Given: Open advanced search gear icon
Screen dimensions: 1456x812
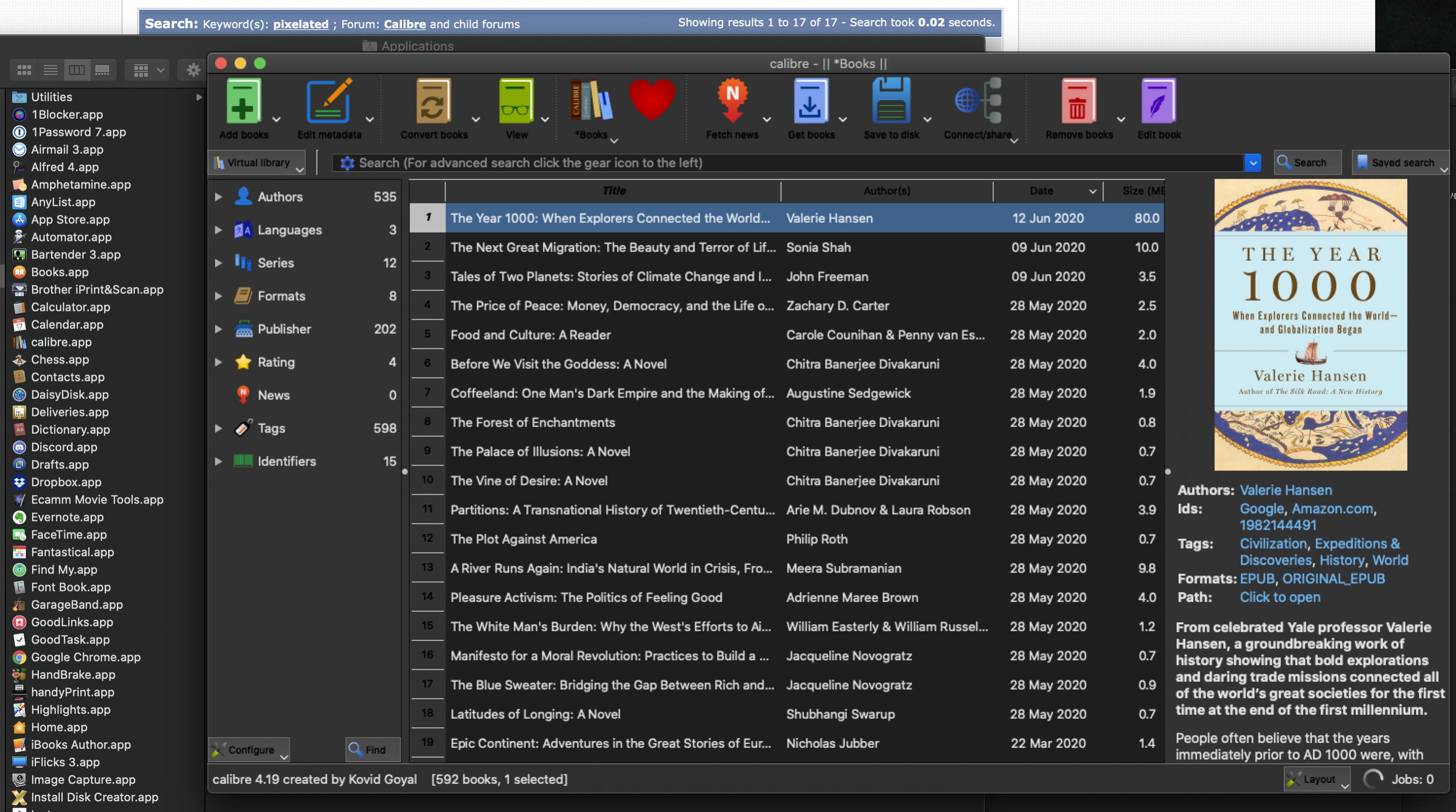Looking at the screenshot, I should [x=347, y=163].
